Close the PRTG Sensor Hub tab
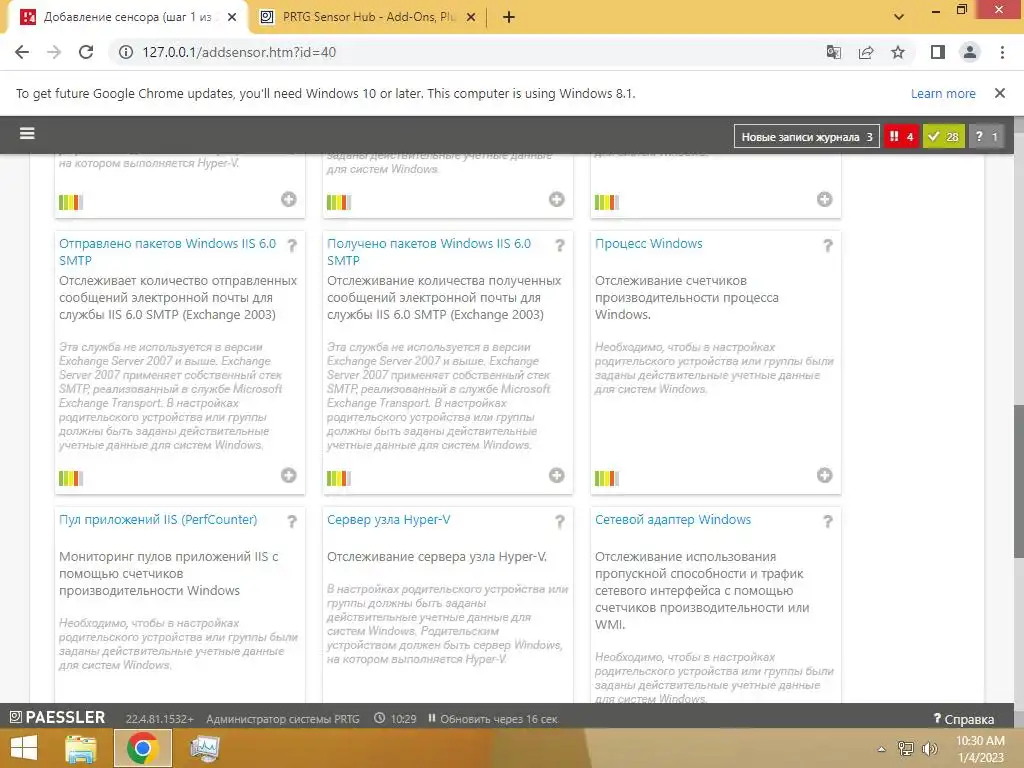Screen dimensions: 1024x768 (471, 17)
